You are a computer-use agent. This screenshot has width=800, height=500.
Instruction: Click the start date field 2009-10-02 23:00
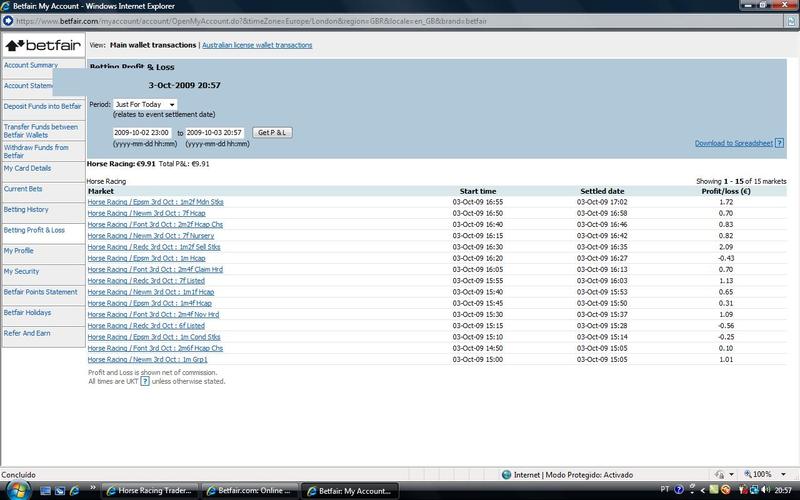point(142,133)
